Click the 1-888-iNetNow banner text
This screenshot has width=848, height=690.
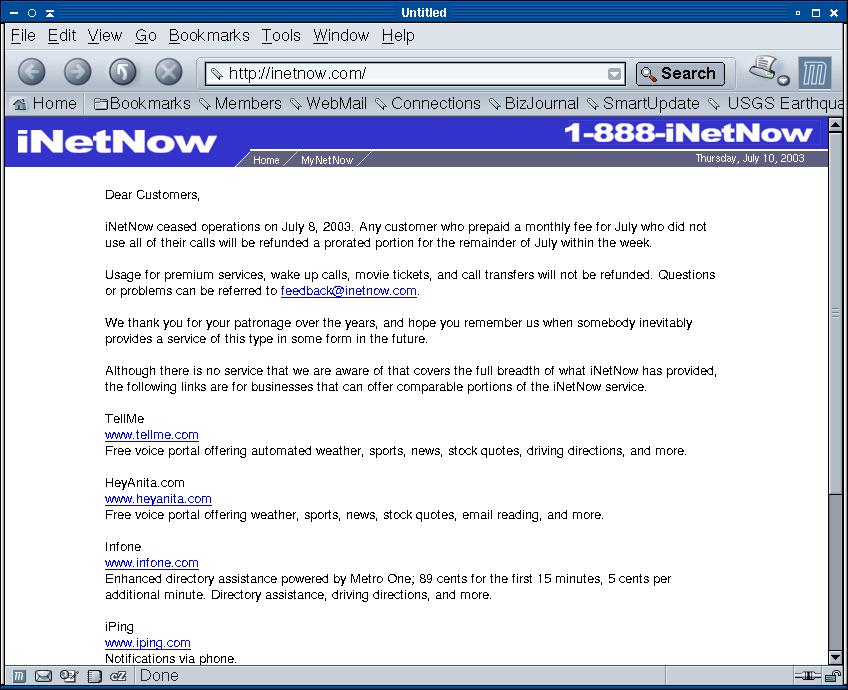tap(688, 133)
